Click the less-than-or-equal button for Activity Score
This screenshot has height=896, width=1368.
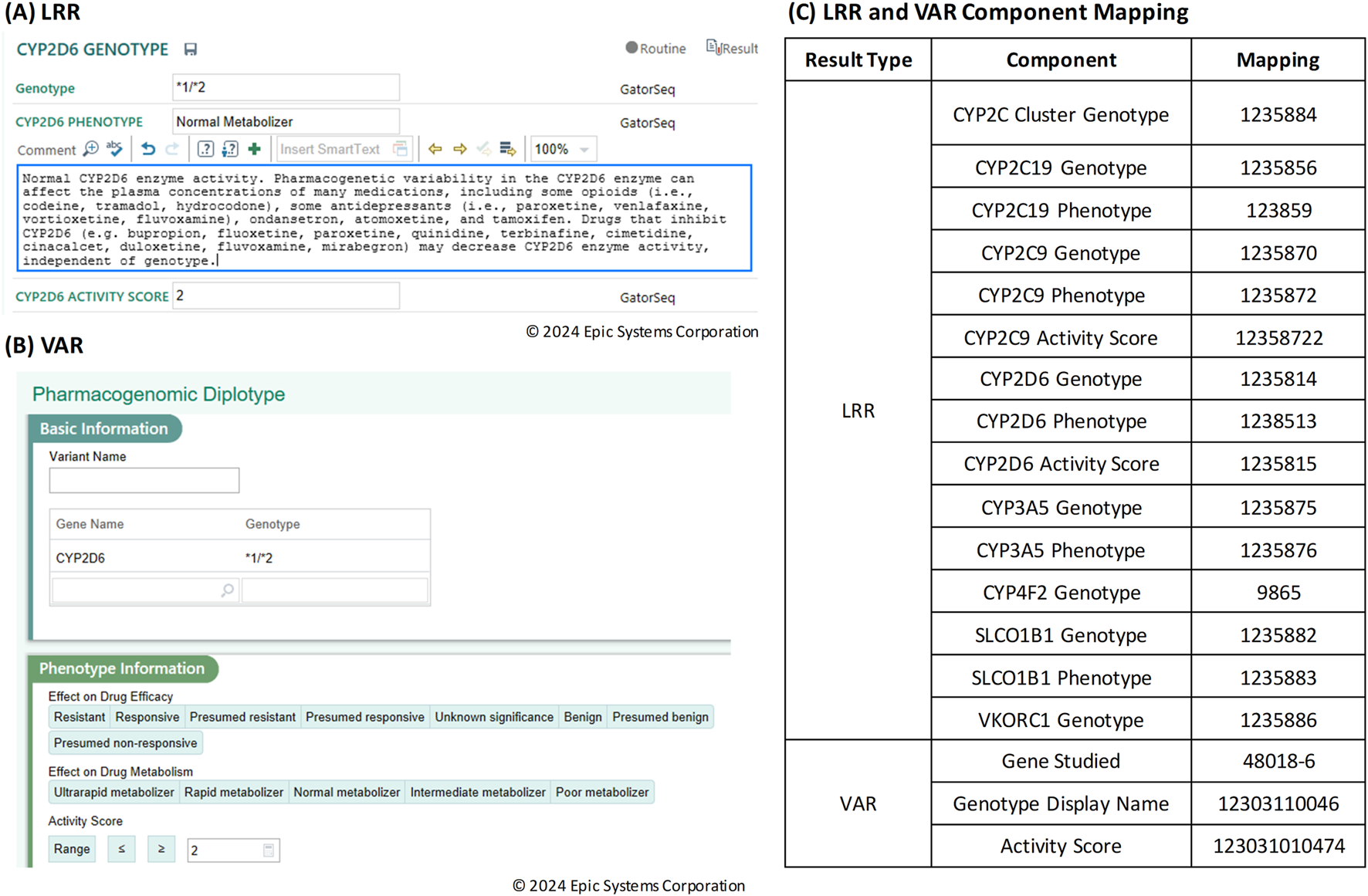coord(121,849)
